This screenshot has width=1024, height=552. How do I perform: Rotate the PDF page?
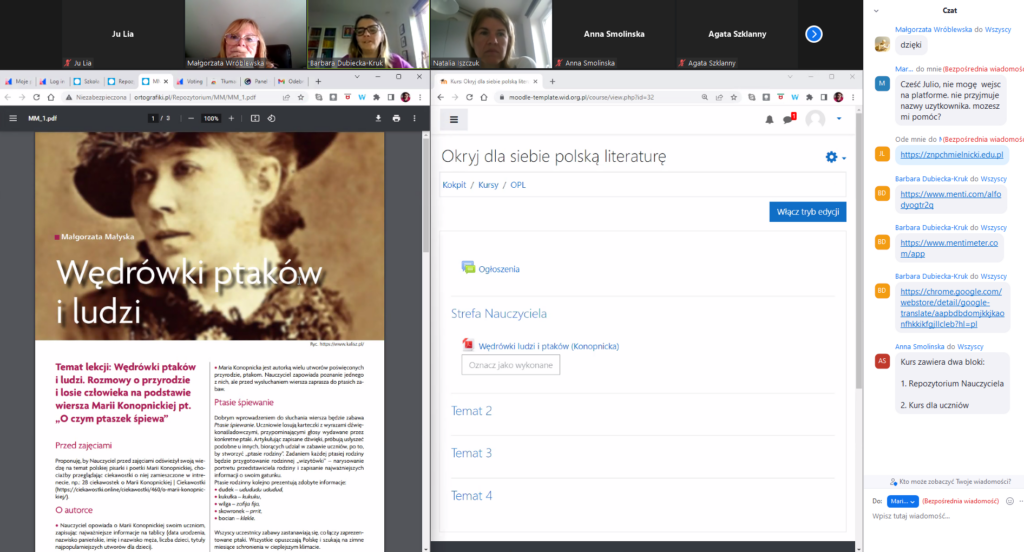pos(273,118)
